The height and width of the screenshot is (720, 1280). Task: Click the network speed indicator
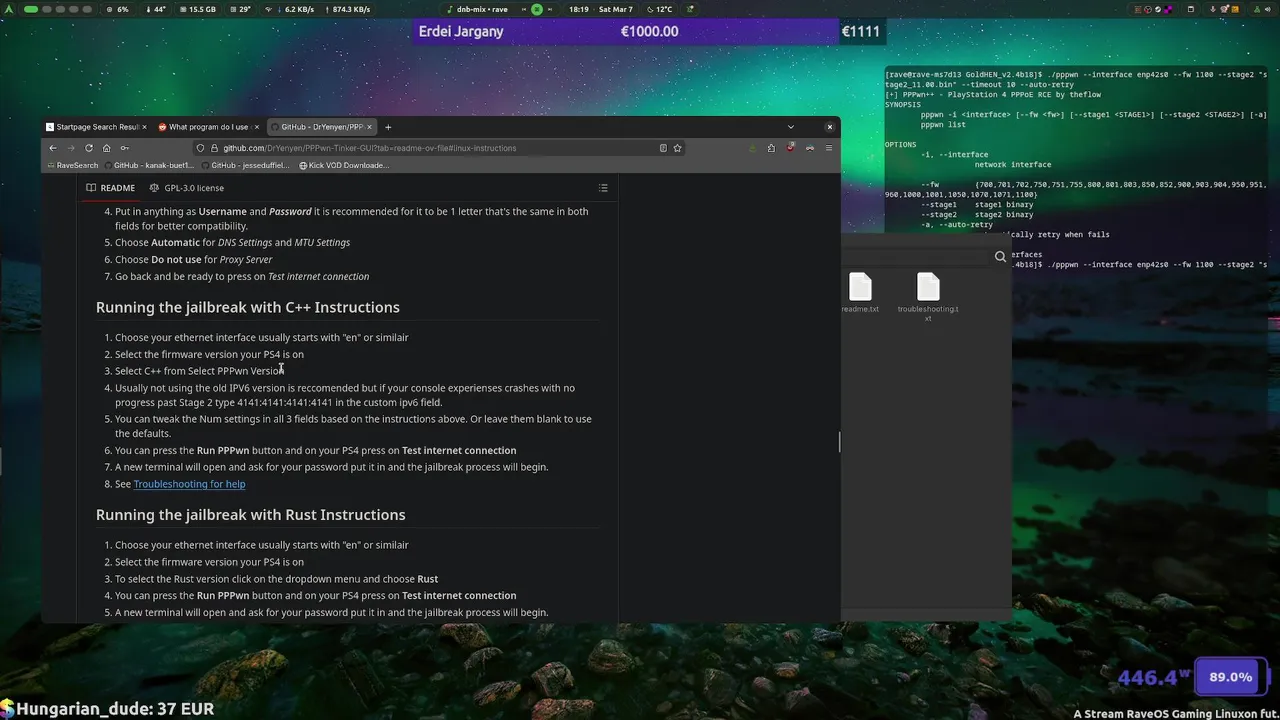tap(317, 9)
